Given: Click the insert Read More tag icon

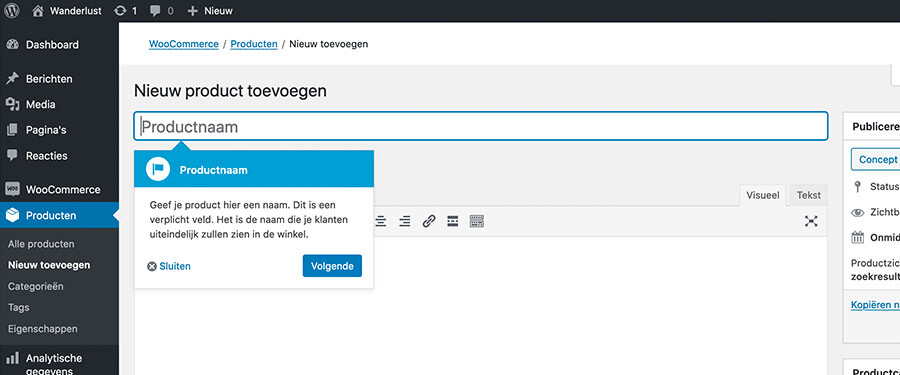Looking at the screenshot, I should 452,221.
